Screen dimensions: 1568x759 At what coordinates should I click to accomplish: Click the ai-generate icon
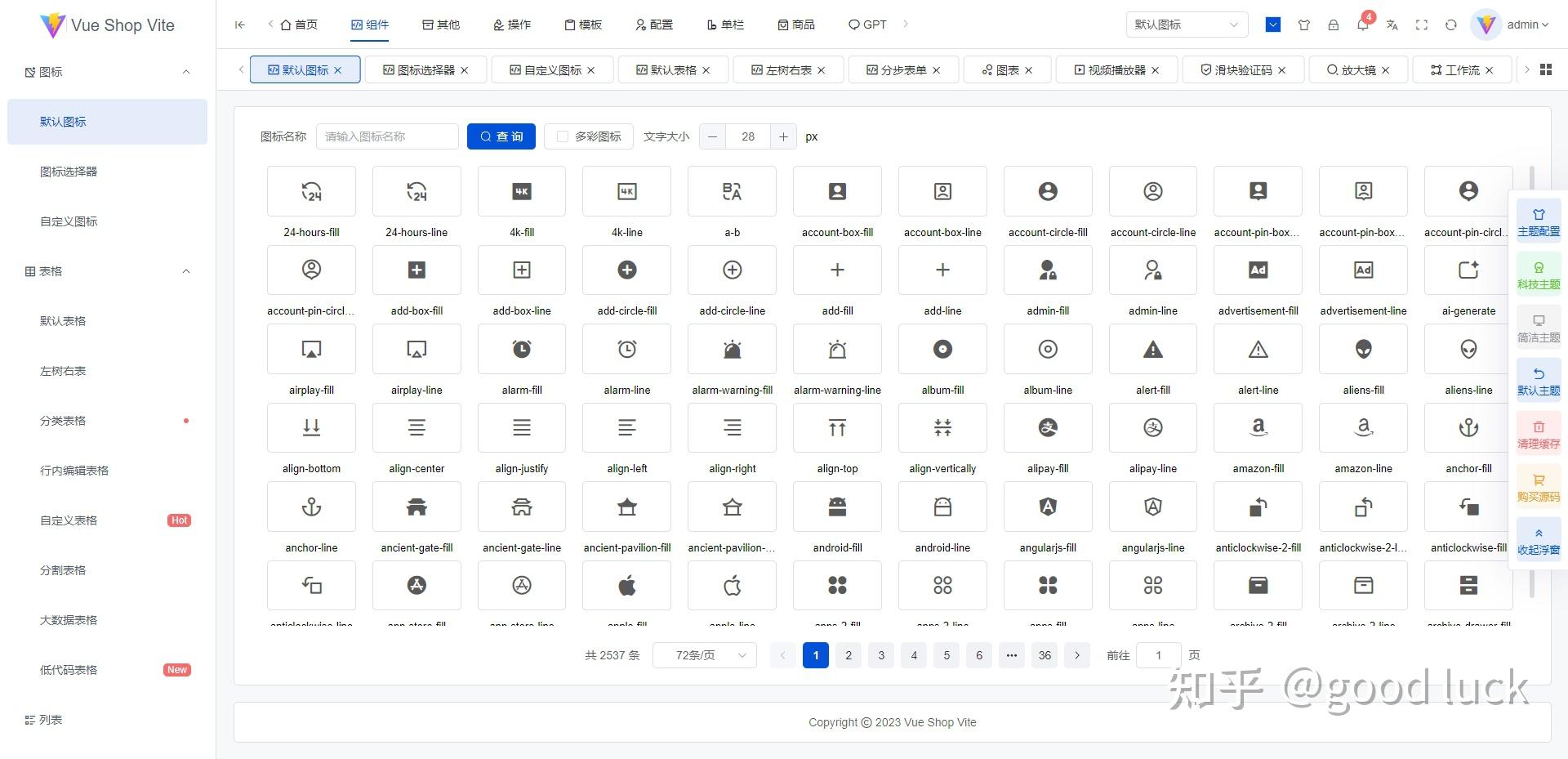[x=1468, y=270]
